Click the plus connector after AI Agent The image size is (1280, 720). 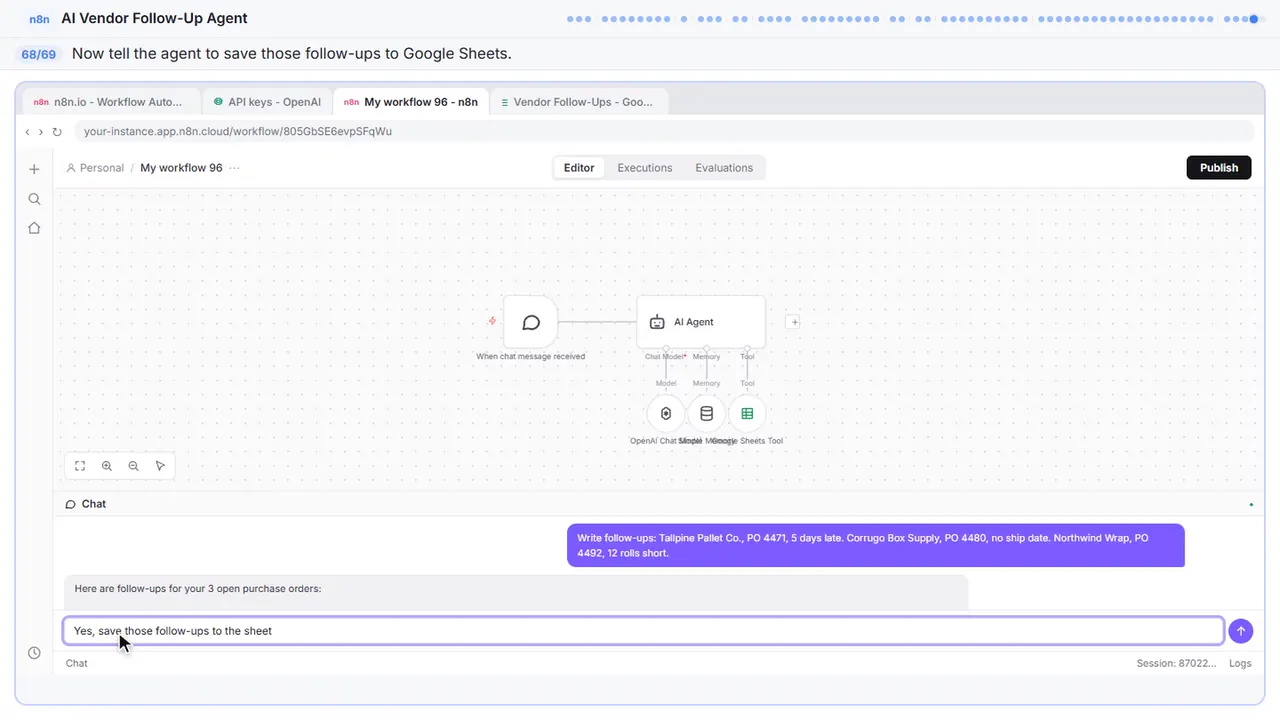coord(793,322)
